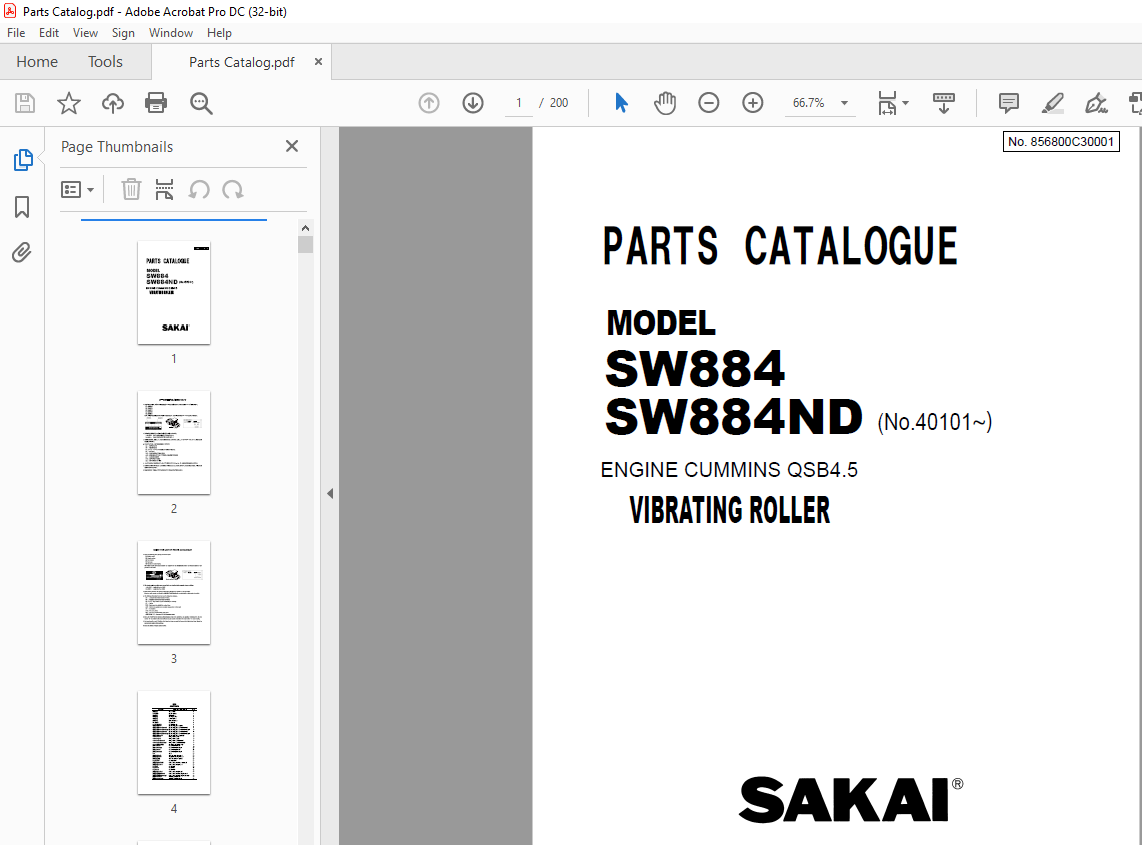Select page 3 thumbnail
The height and width of the screenshot is (845, 1142).
point(174,593)
